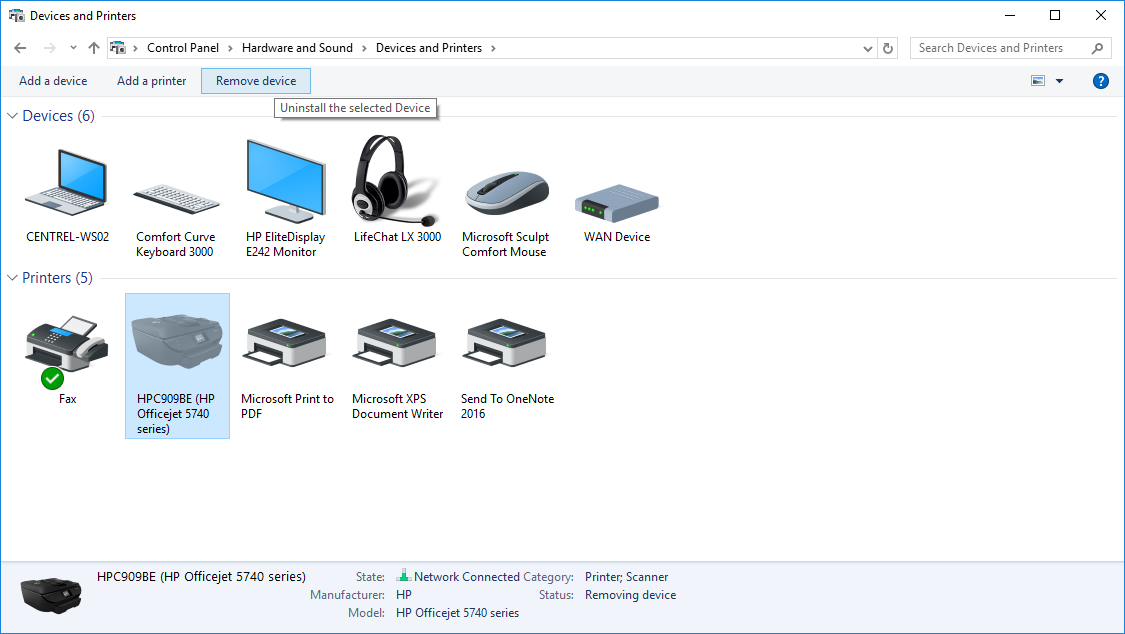Select the HPC909BE Officejet 5740 printer icon

177,341
